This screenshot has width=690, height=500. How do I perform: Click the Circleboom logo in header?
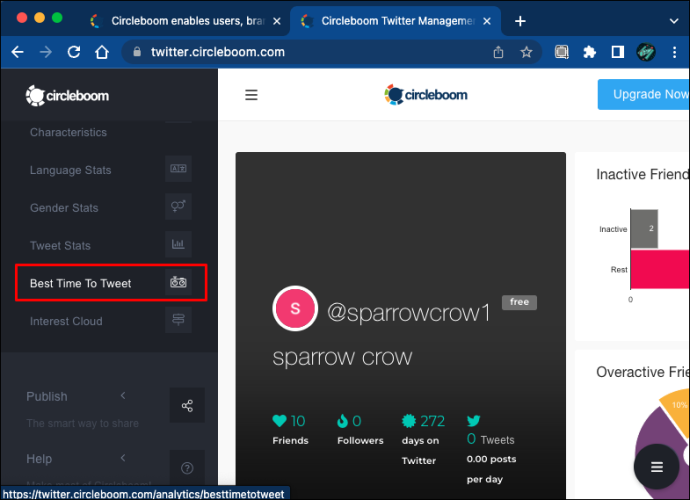pos(426,95)
